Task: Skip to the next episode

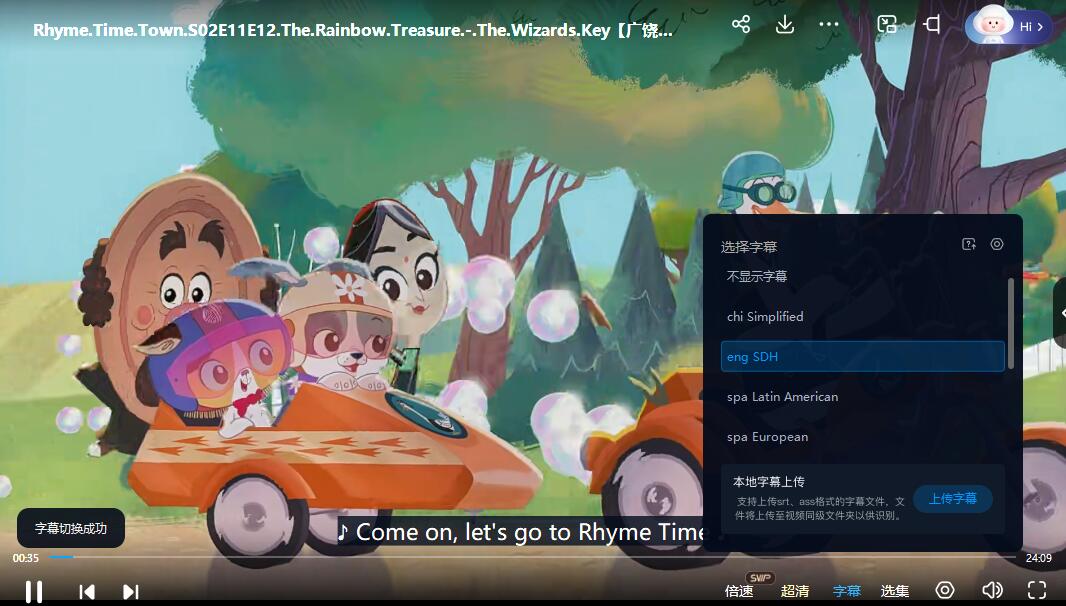Action: click(x=131, y=592)
